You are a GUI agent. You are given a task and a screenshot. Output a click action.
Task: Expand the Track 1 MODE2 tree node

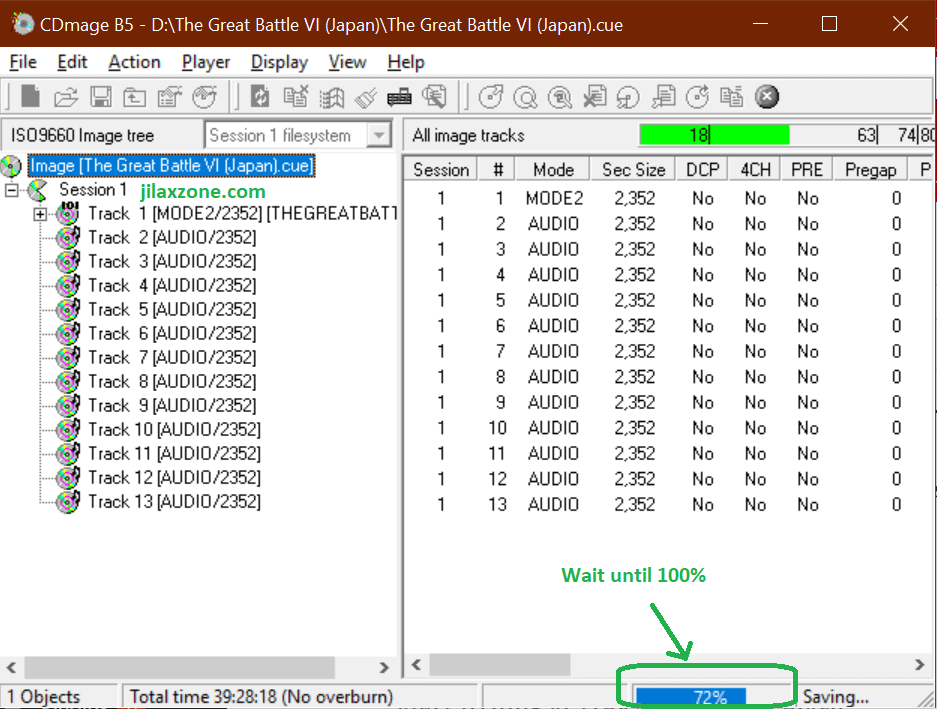pos(40,214)
